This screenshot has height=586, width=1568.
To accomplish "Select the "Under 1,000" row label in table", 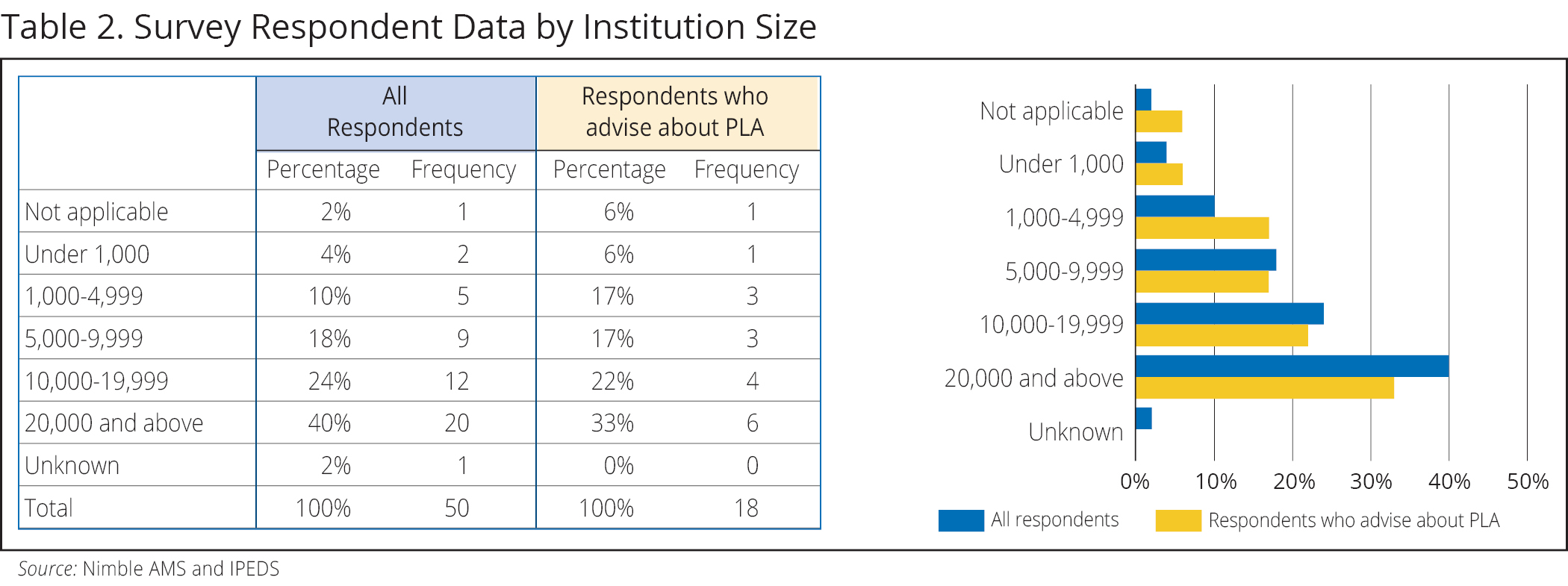I will (x=87, y=255).
